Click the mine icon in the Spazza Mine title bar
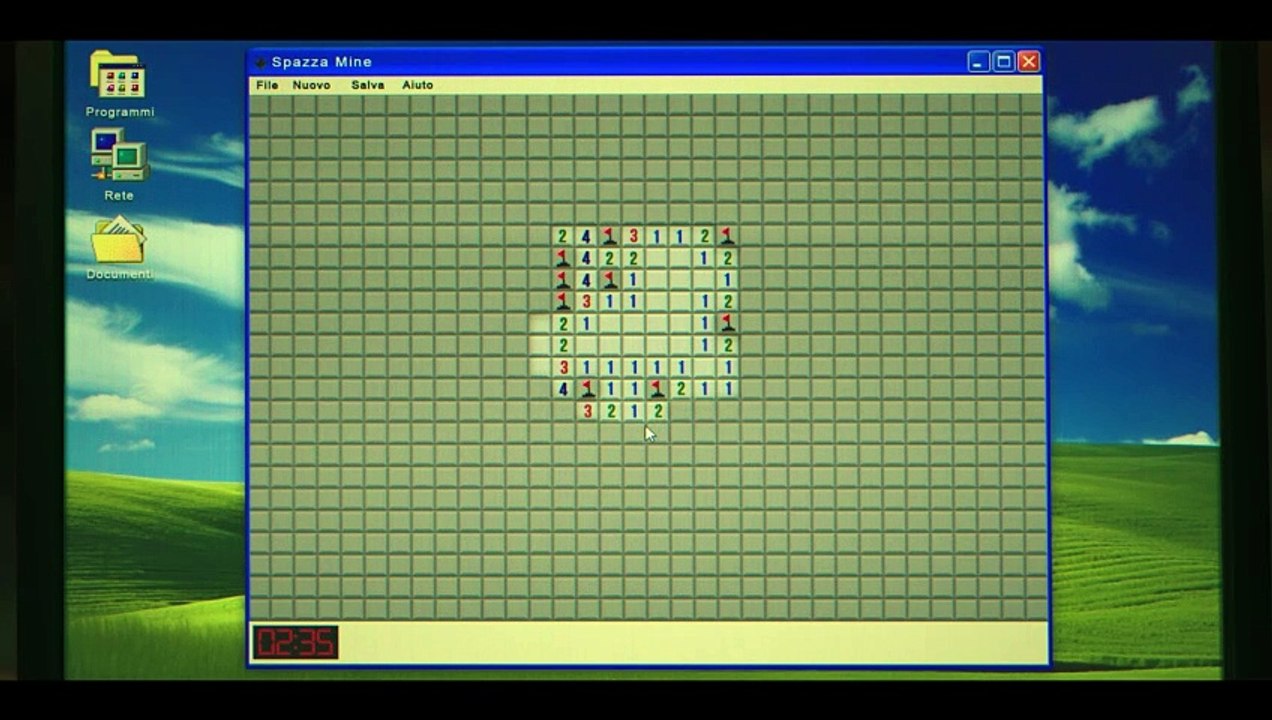Screen dimensions: 1272x720 click(260, 62)
